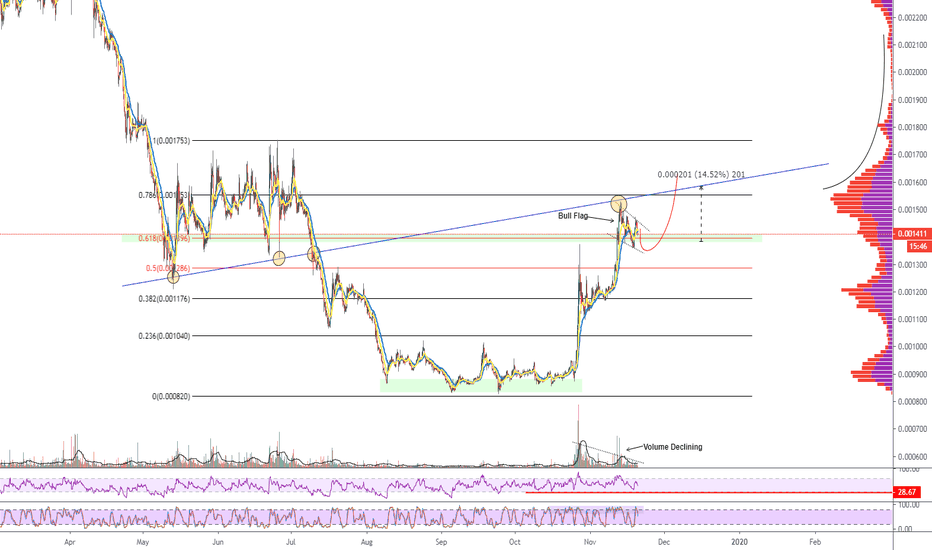Screen dimensions: 932x550
Task: Click the Oct label on time axis
Action: (x=515, y=542)
